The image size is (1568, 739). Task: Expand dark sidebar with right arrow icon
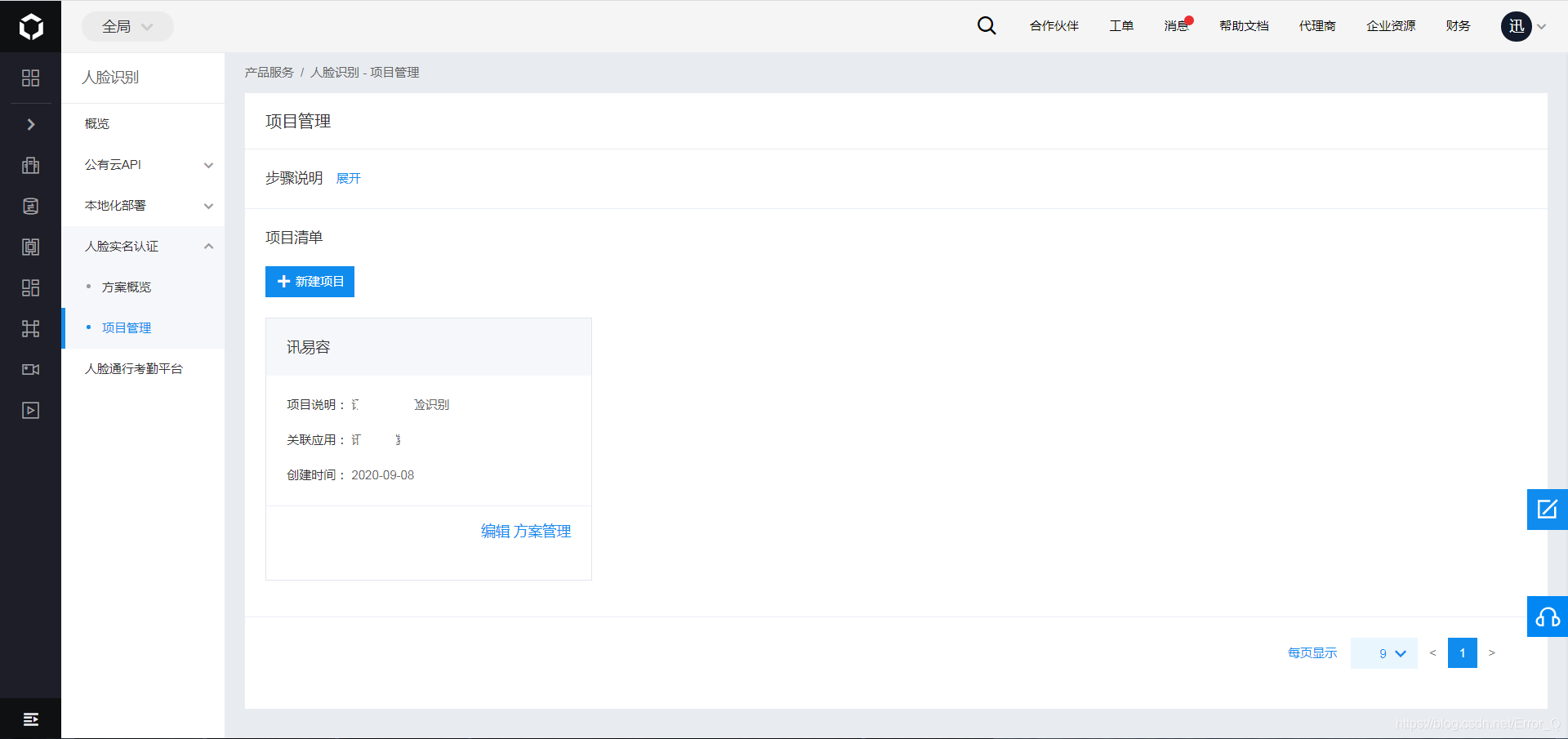(31, 124)
